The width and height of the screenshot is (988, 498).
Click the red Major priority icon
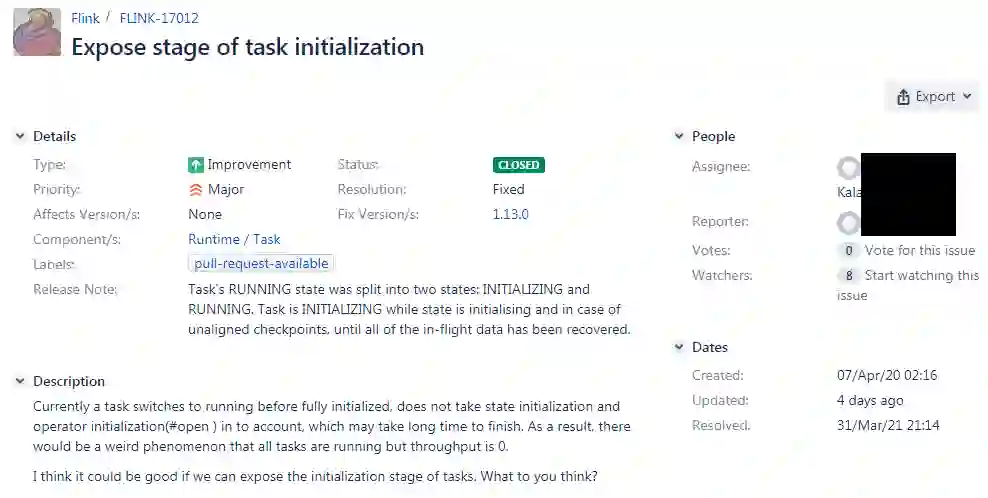[x=196, y=189]
